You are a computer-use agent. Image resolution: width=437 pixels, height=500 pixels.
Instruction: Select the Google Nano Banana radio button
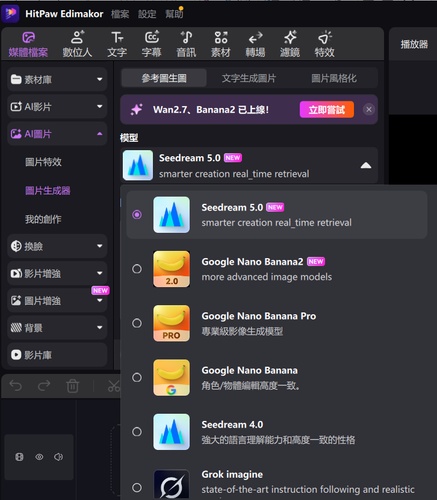click(137, 378)
